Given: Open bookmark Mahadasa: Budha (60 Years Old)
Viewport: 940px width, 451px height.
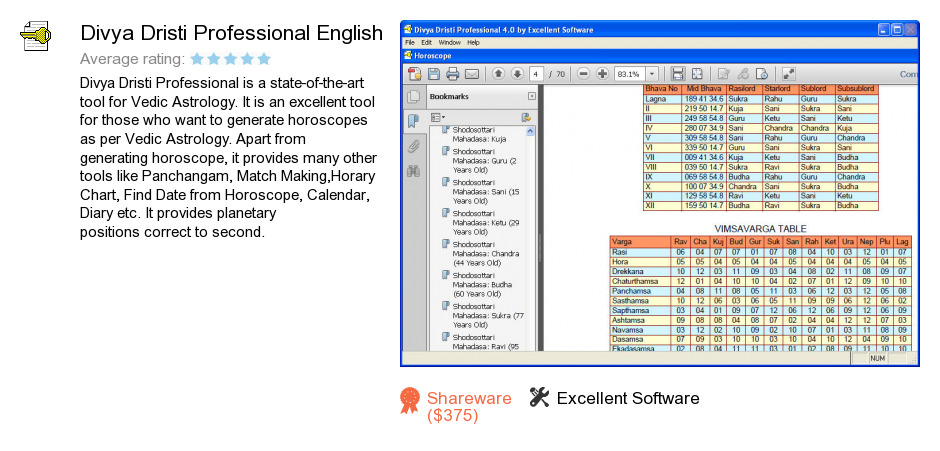Looking at the screenshot, I should (481, 285).
